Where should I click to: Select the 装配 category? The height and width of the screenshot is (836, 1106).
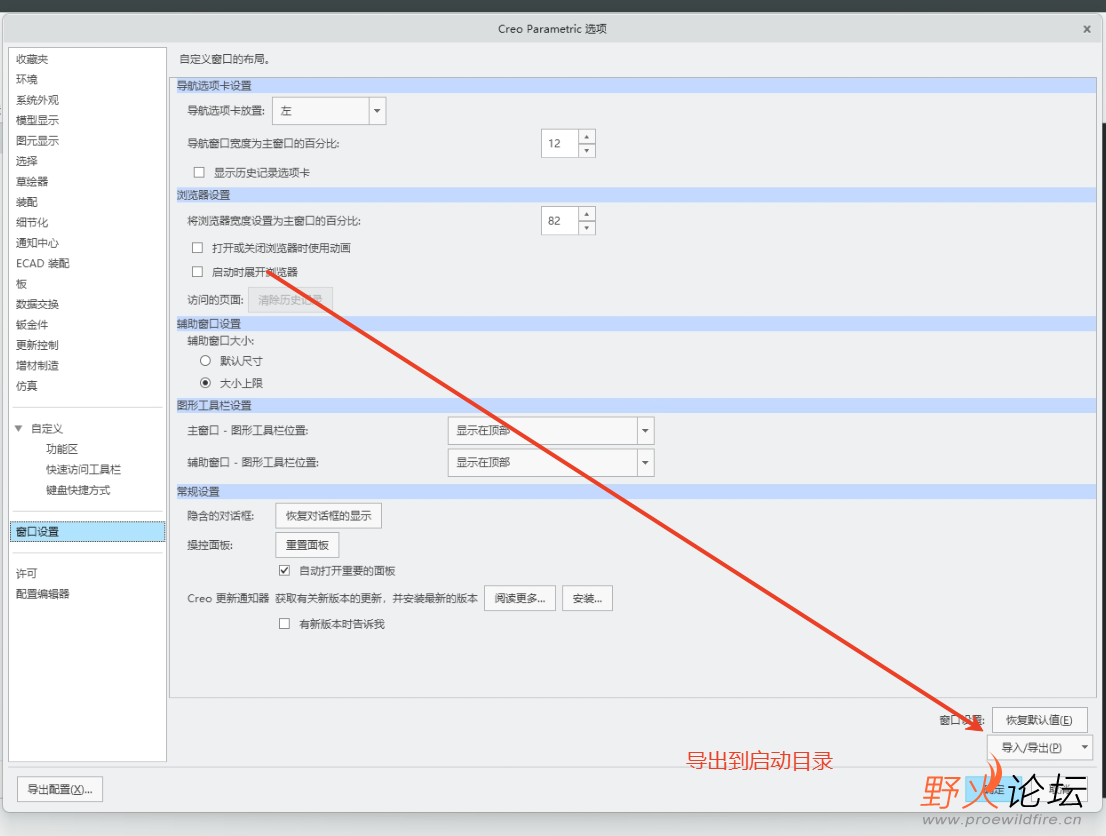point(27,202)
